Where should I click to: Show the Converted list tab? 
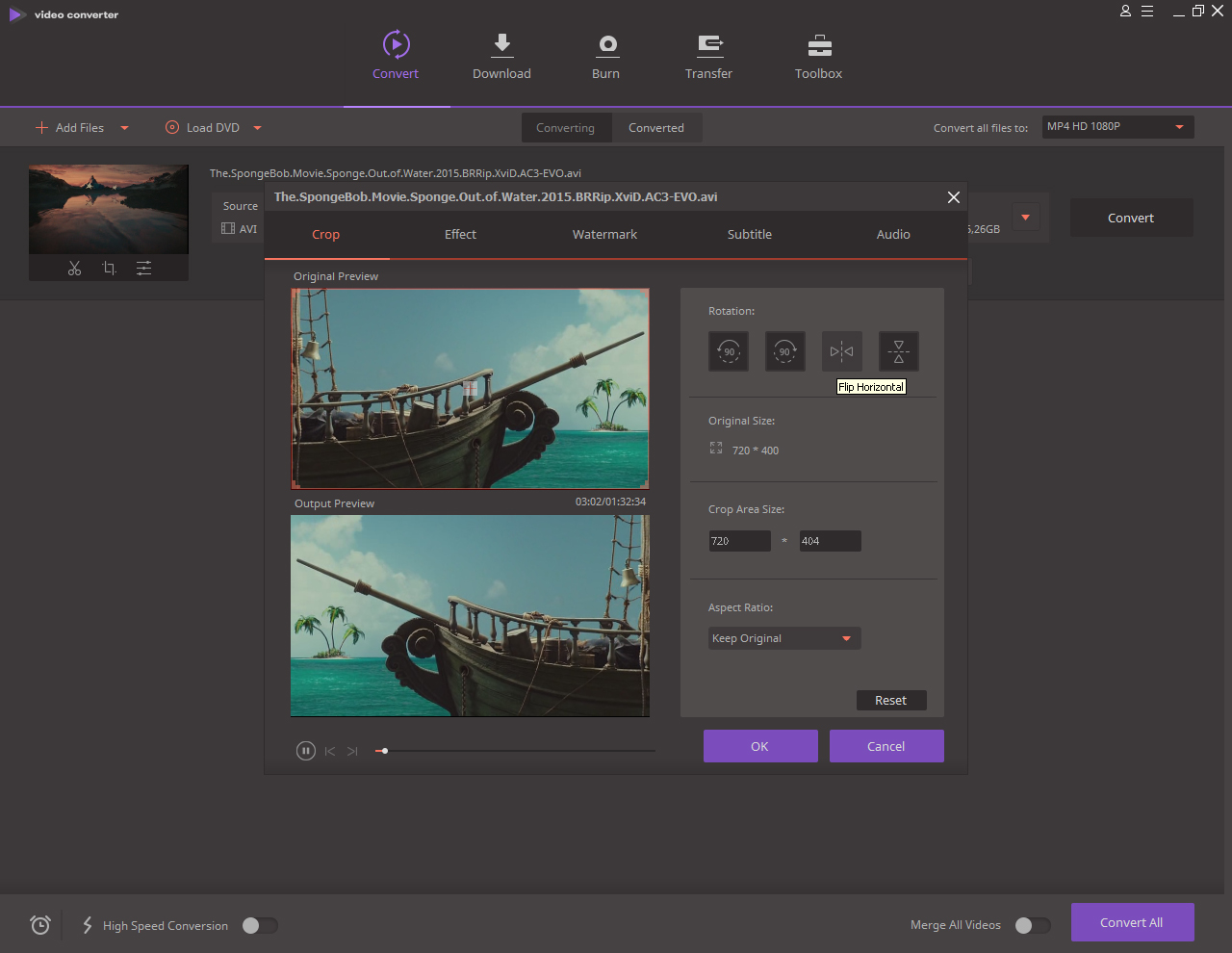pos(656,128)
